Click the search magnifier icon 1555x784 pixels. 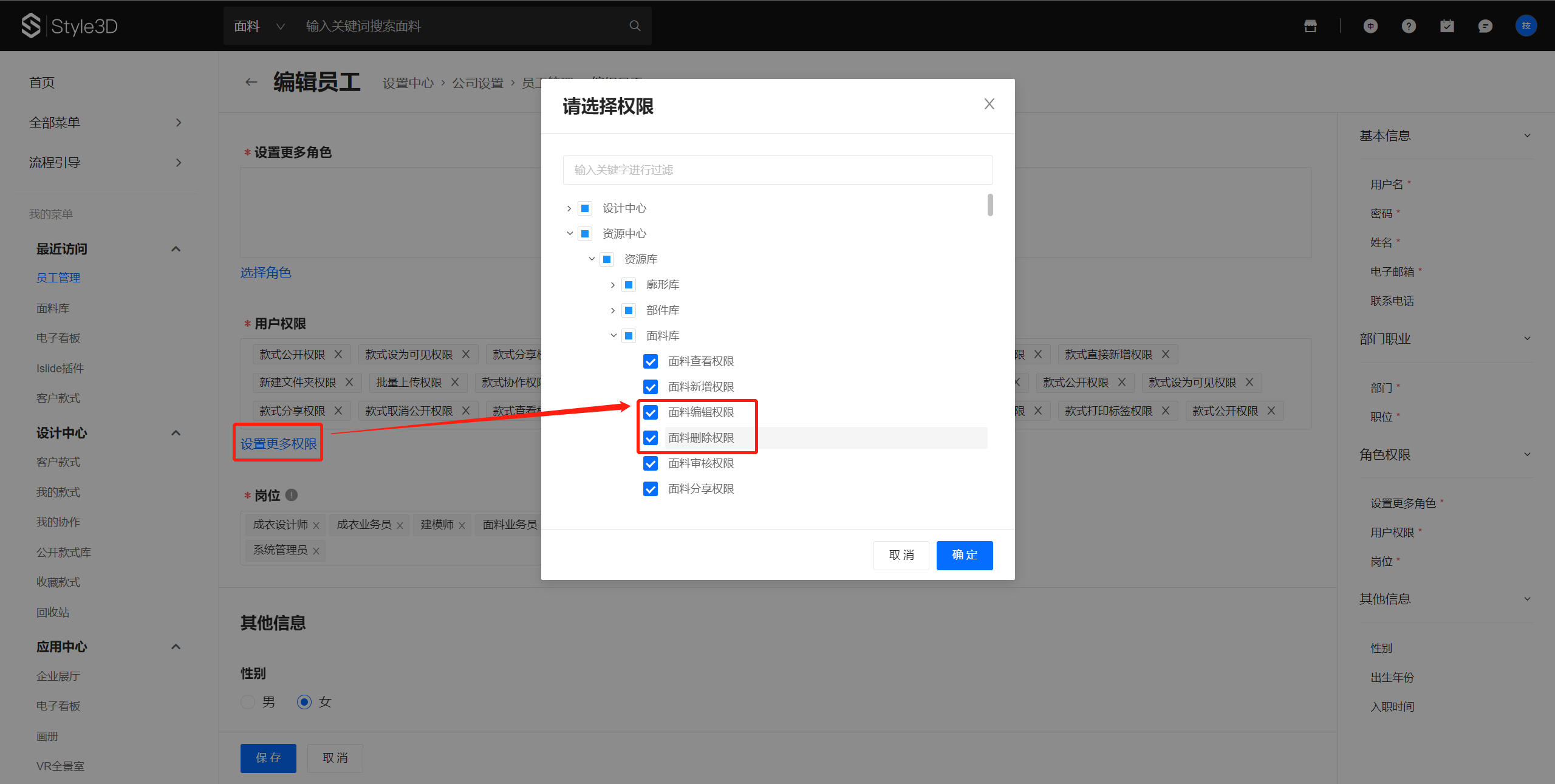(635, 26)
